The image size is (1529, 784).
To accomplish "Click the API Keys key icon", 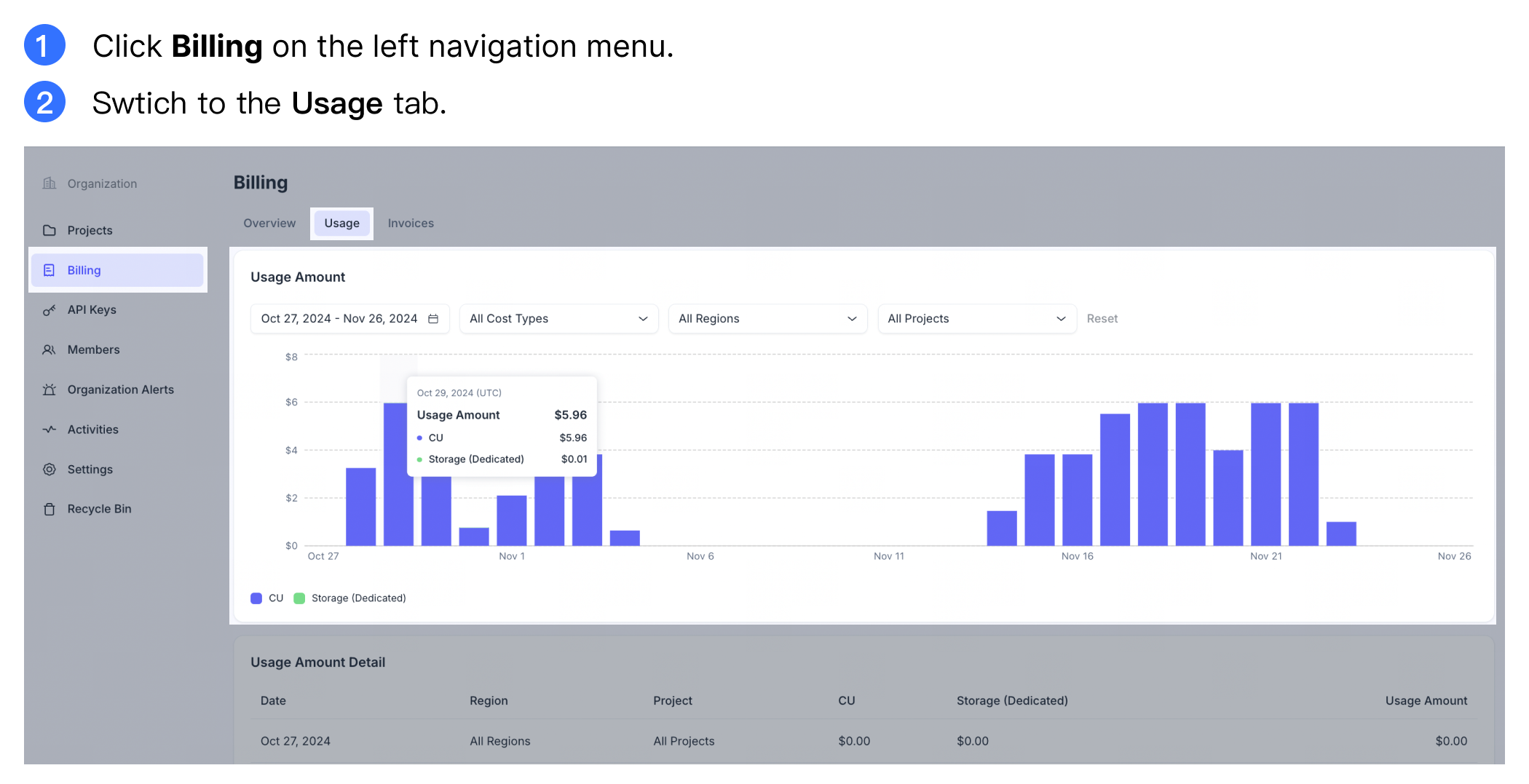I will 50,310.
